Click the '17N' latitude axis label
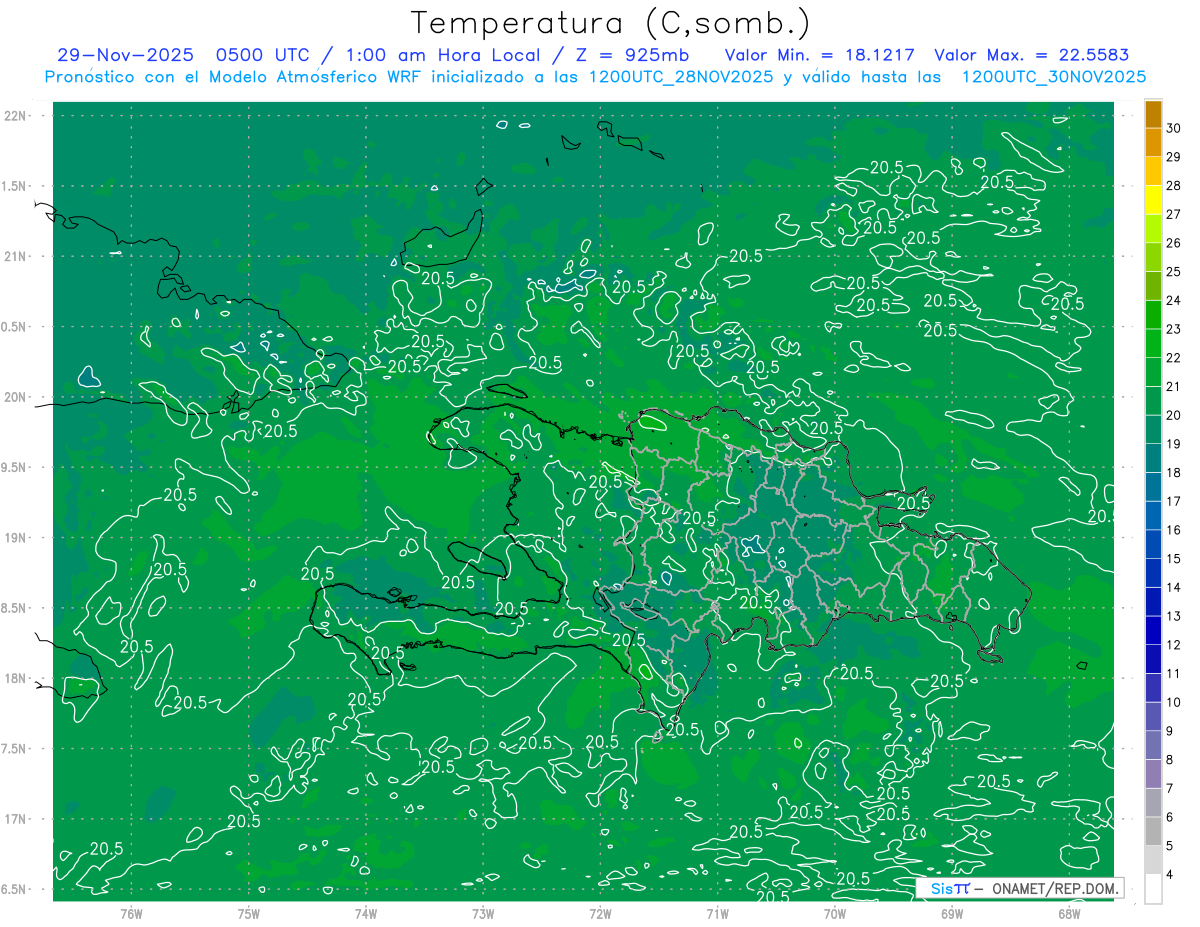 (14, 819)
